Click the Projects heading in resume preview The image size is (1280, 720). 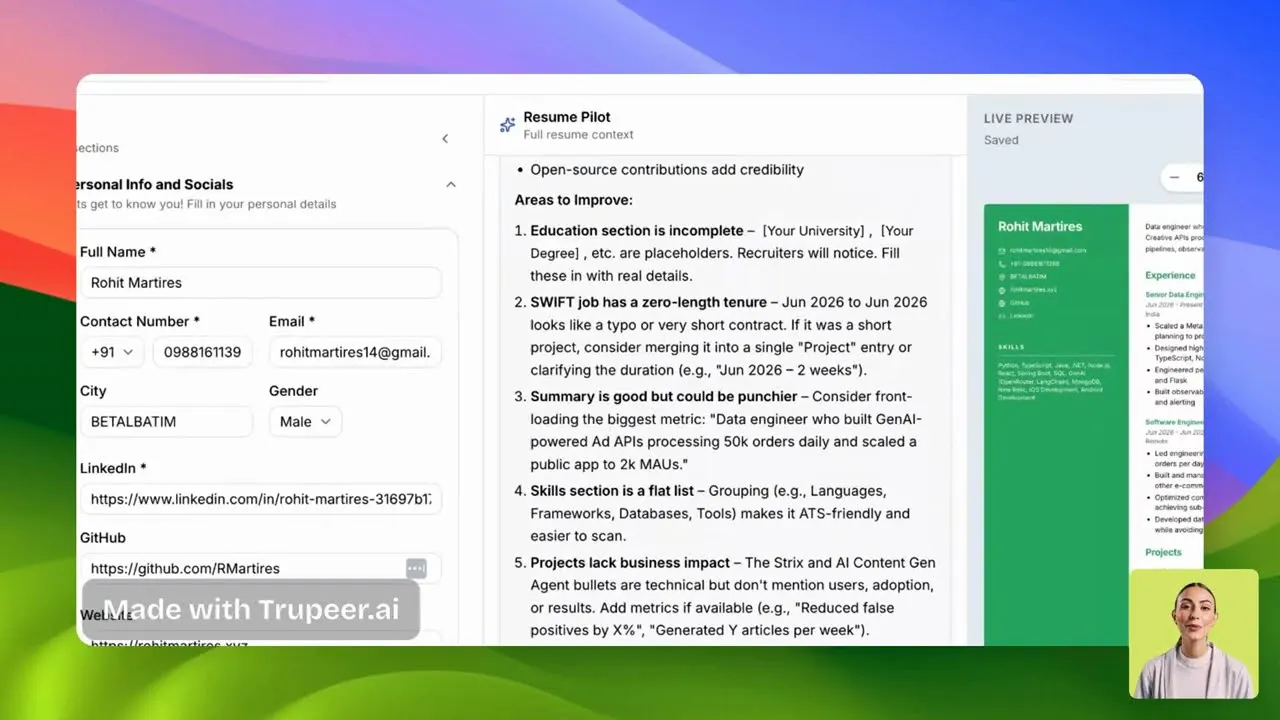point(1163,552)
